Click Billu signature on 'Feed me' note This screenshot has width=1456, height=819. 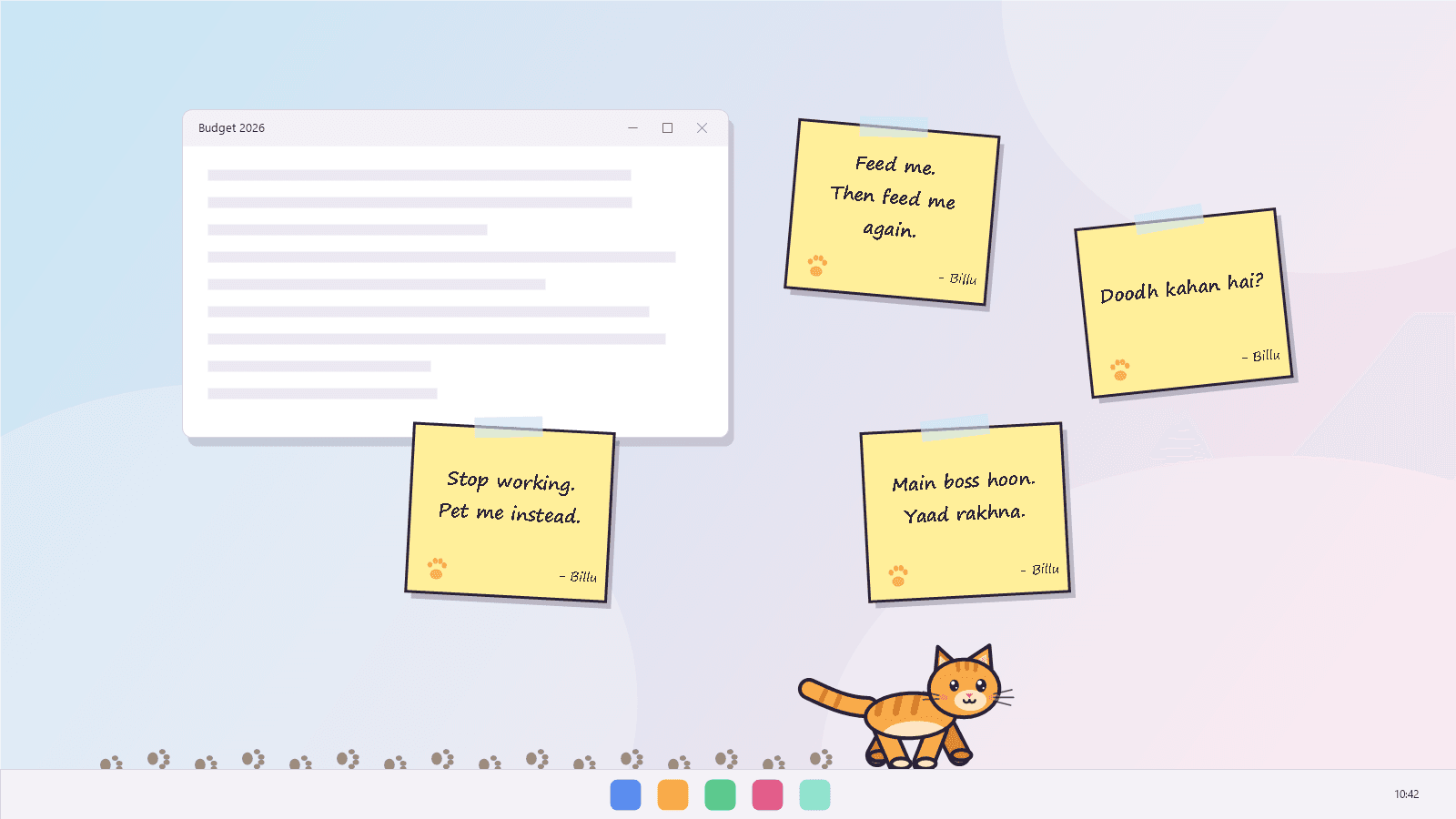click(957, 278)
